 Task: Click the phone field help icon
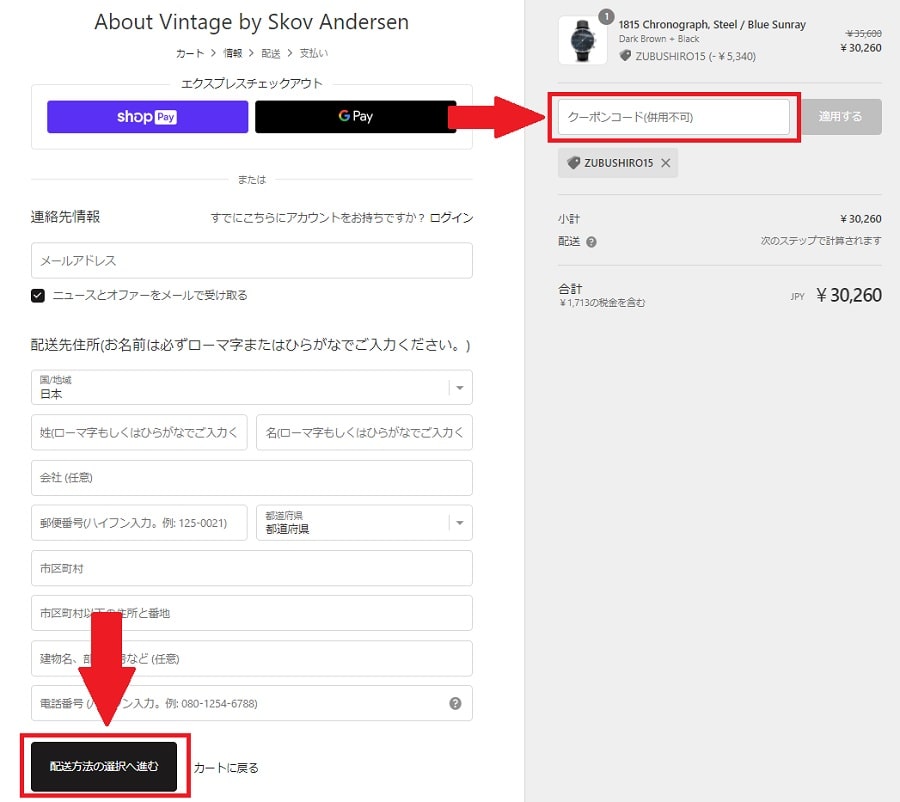point(455,703)
